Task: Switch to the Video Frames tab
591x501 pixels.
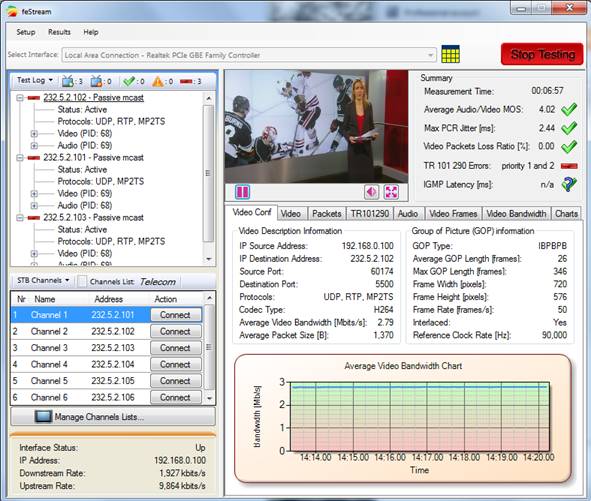Action: 453,214
